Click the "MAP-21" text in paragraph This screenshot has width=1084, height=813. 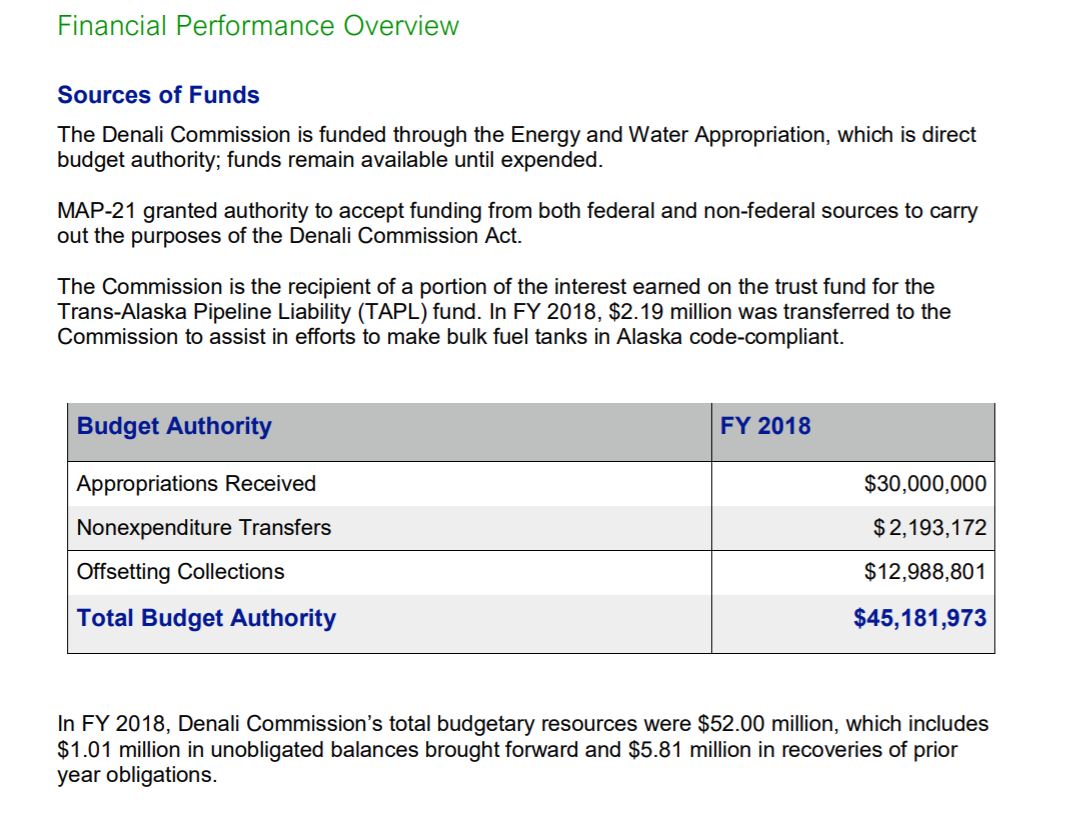97,210
